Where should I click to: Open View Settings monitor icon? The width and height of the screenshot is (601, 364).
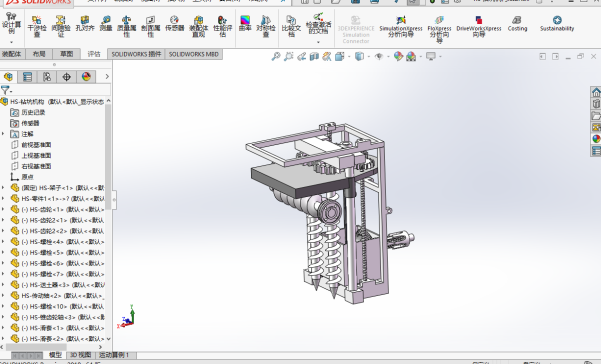431,57
